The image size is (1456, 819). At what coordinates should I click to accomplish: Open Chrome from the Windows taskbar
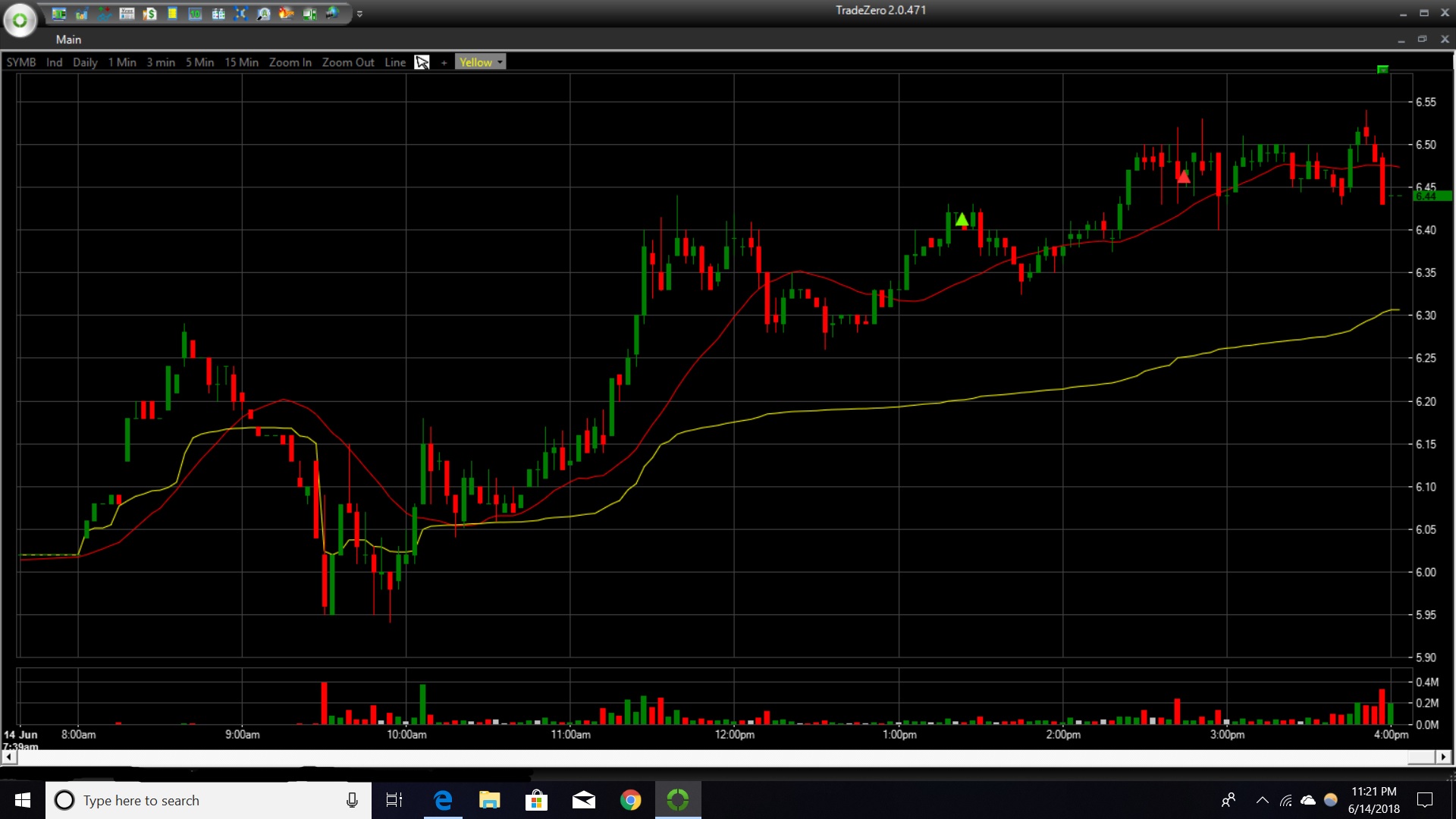pos(630,800)
